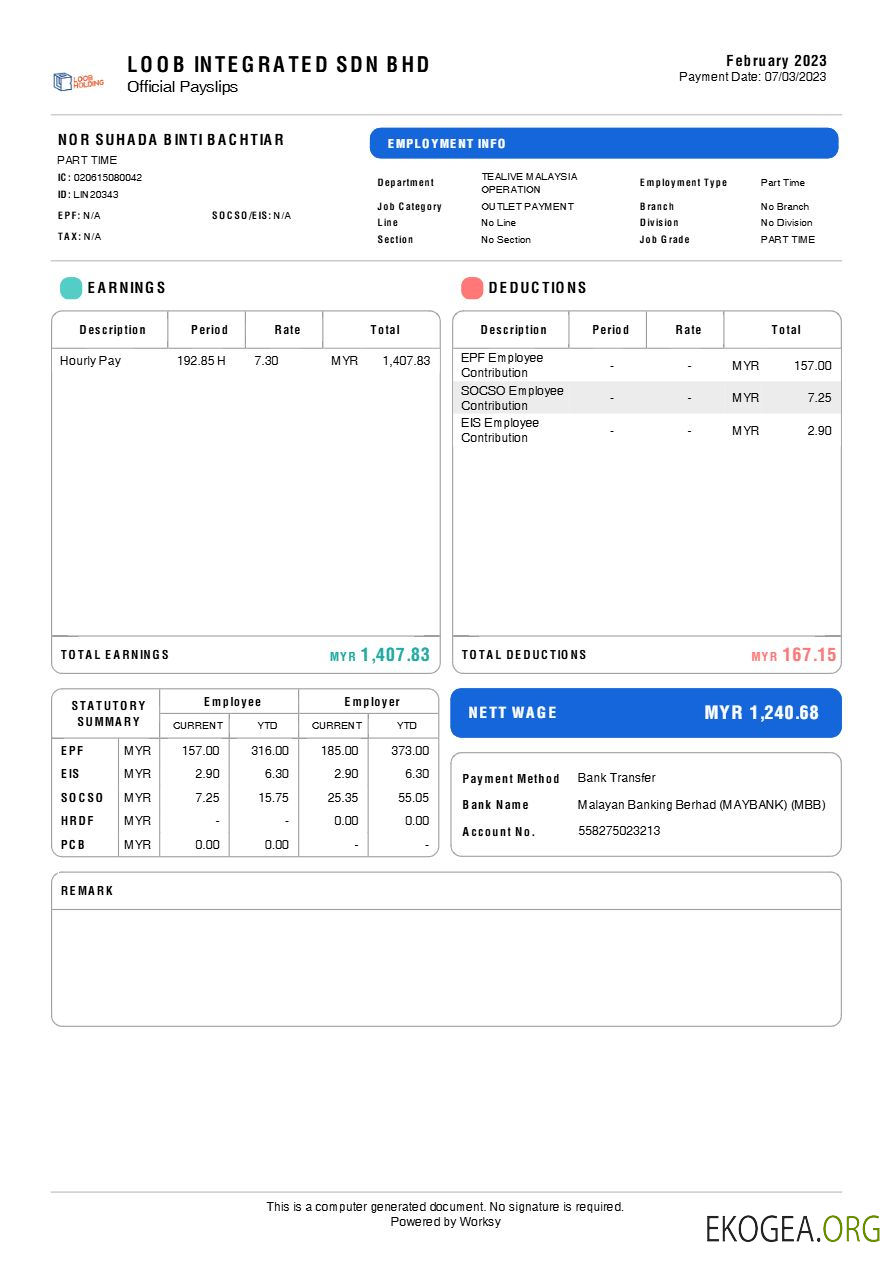
Task: Click the Total Deductions amount MYR 167.15
Action: tap(794, 655)
